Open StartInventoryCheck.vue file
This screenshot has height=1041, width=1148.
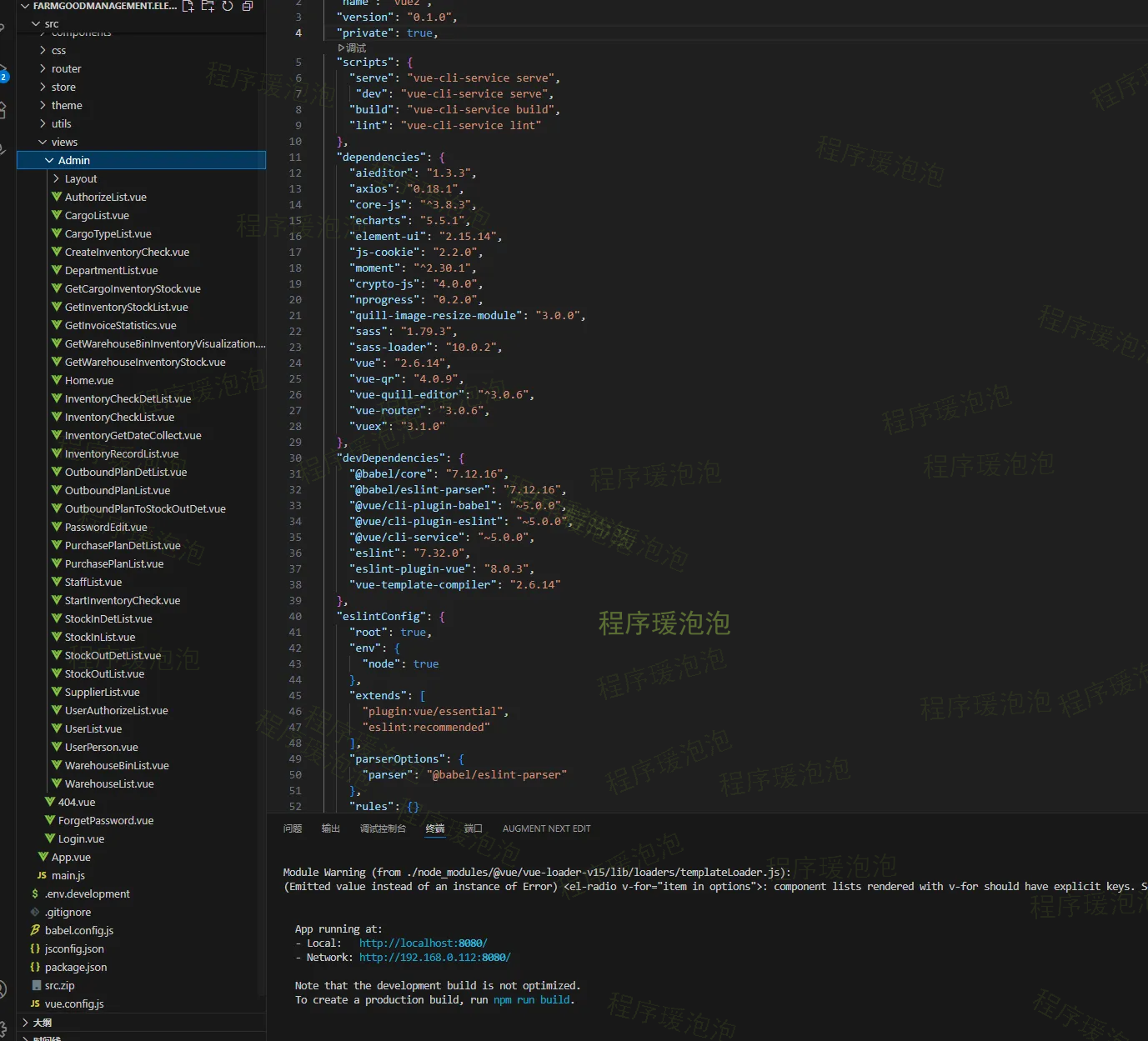(123, 600)
